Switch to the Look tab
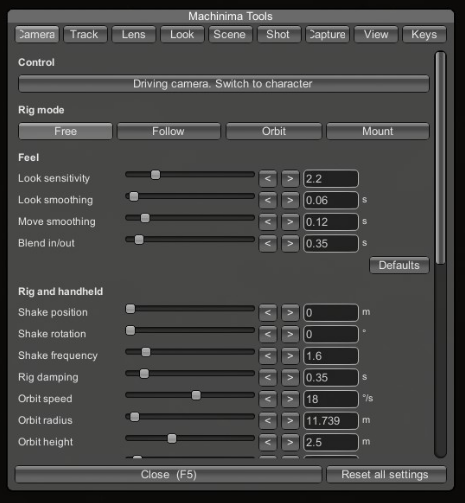 [x=182, y=34]
